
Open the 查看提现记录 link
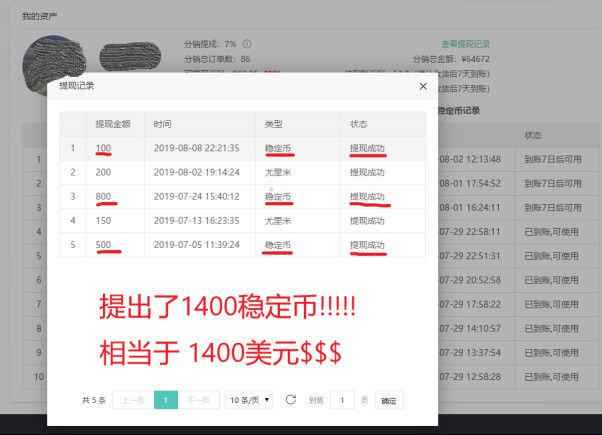[465, 44]
